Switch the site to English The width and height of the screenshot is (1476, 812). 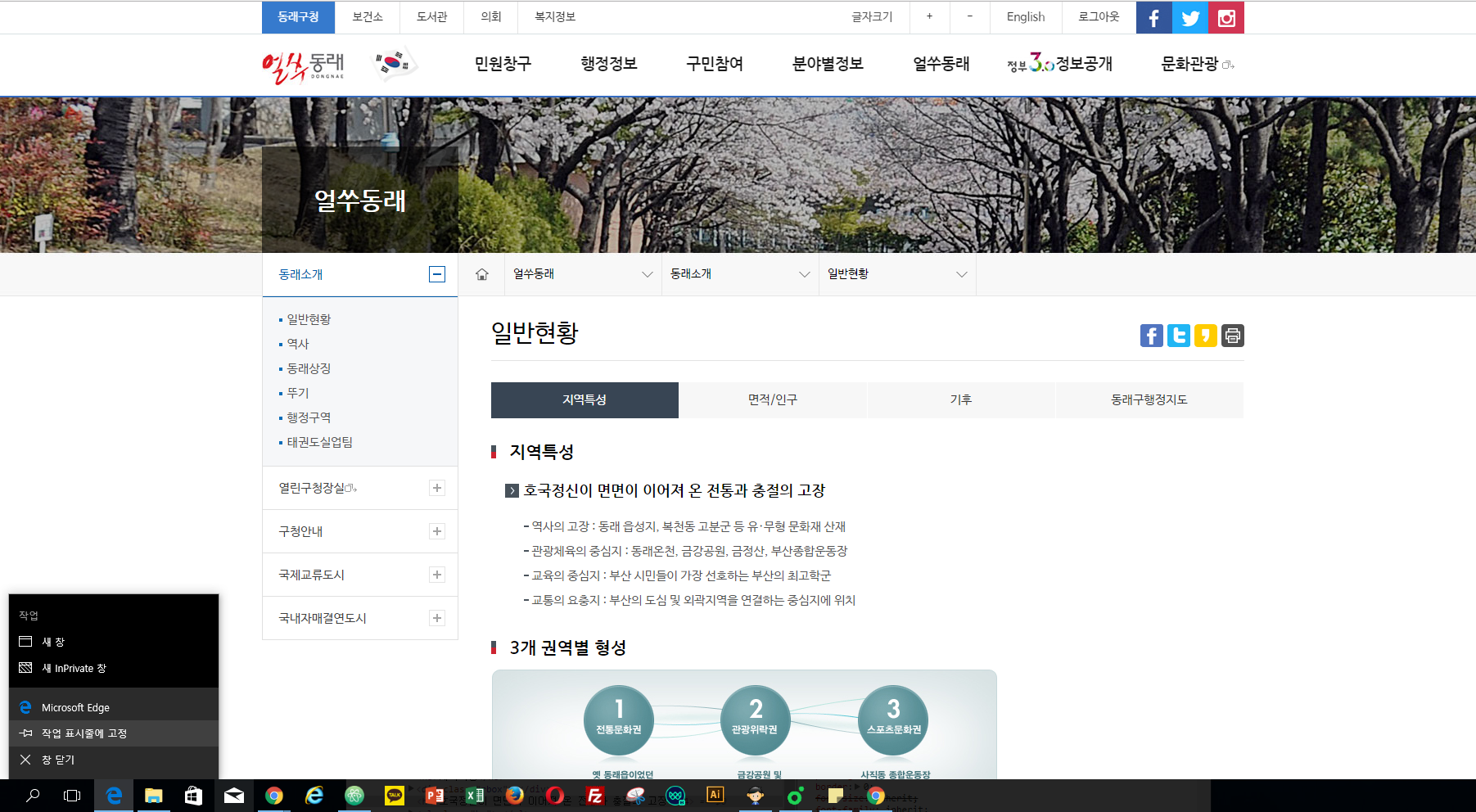point(1026,17)
